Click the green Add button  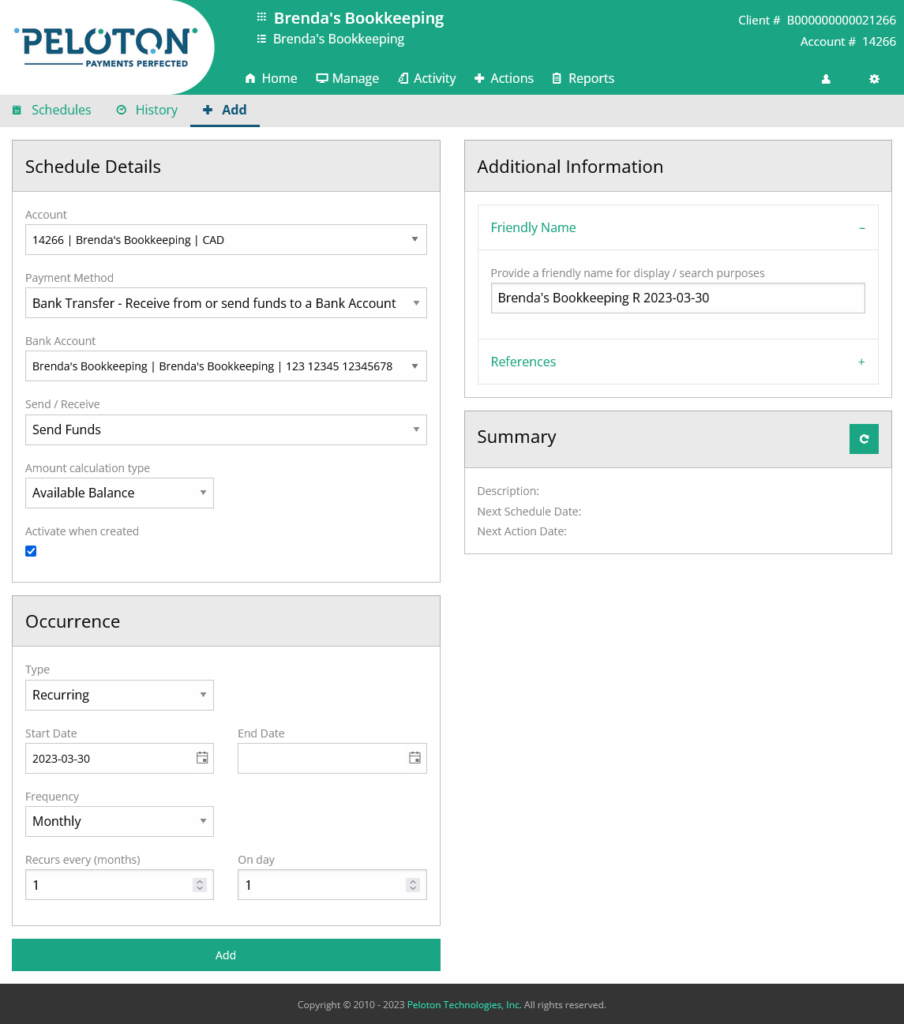pos(226,955)
